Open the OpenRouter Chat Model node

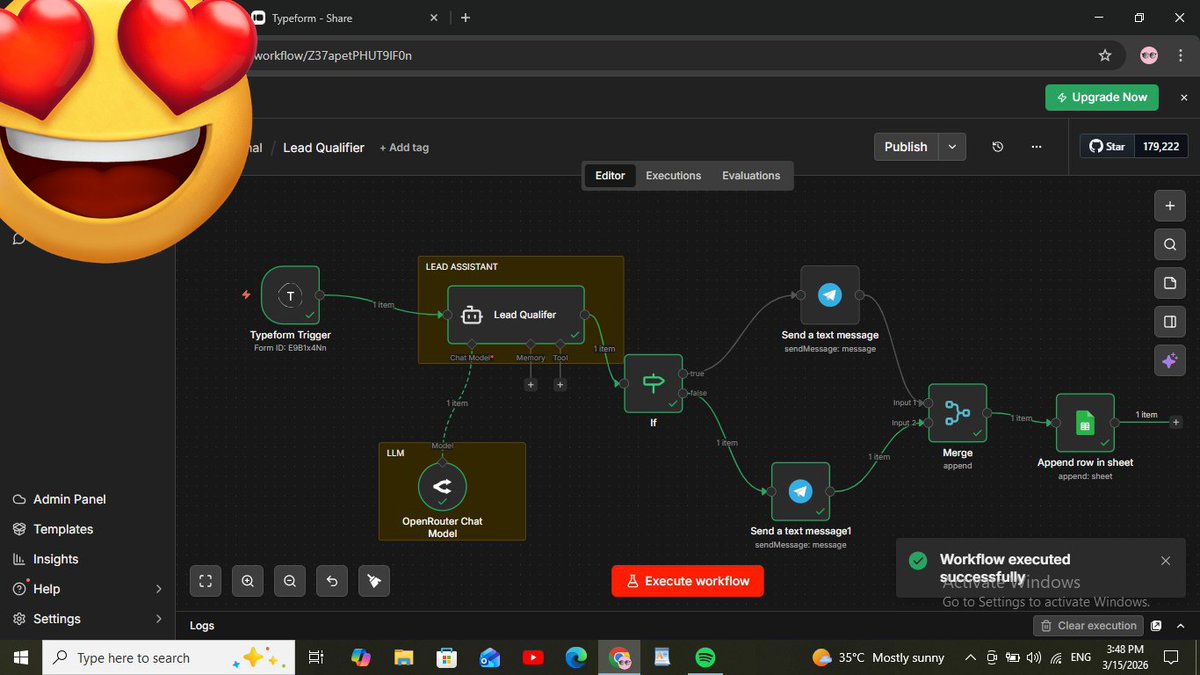click(x=442, y=486)
